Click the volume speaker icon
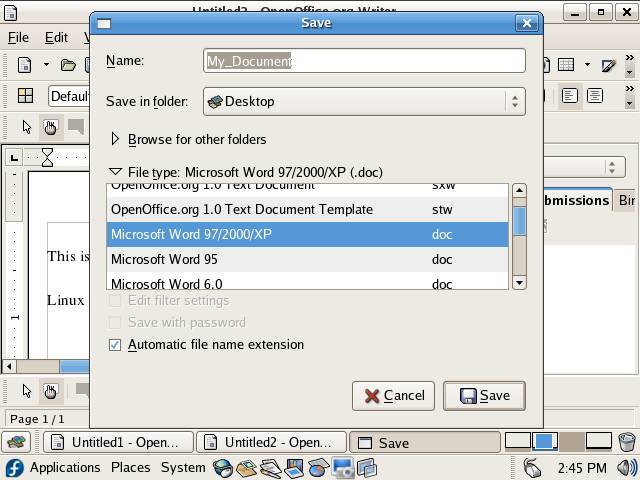 coord(626,467)
